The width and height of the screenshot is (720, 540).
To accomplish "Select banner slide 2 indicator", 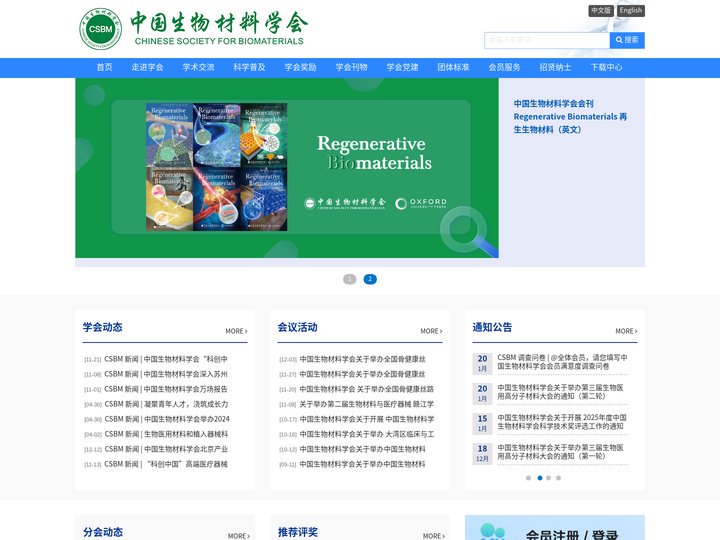I will click(370, 279).
